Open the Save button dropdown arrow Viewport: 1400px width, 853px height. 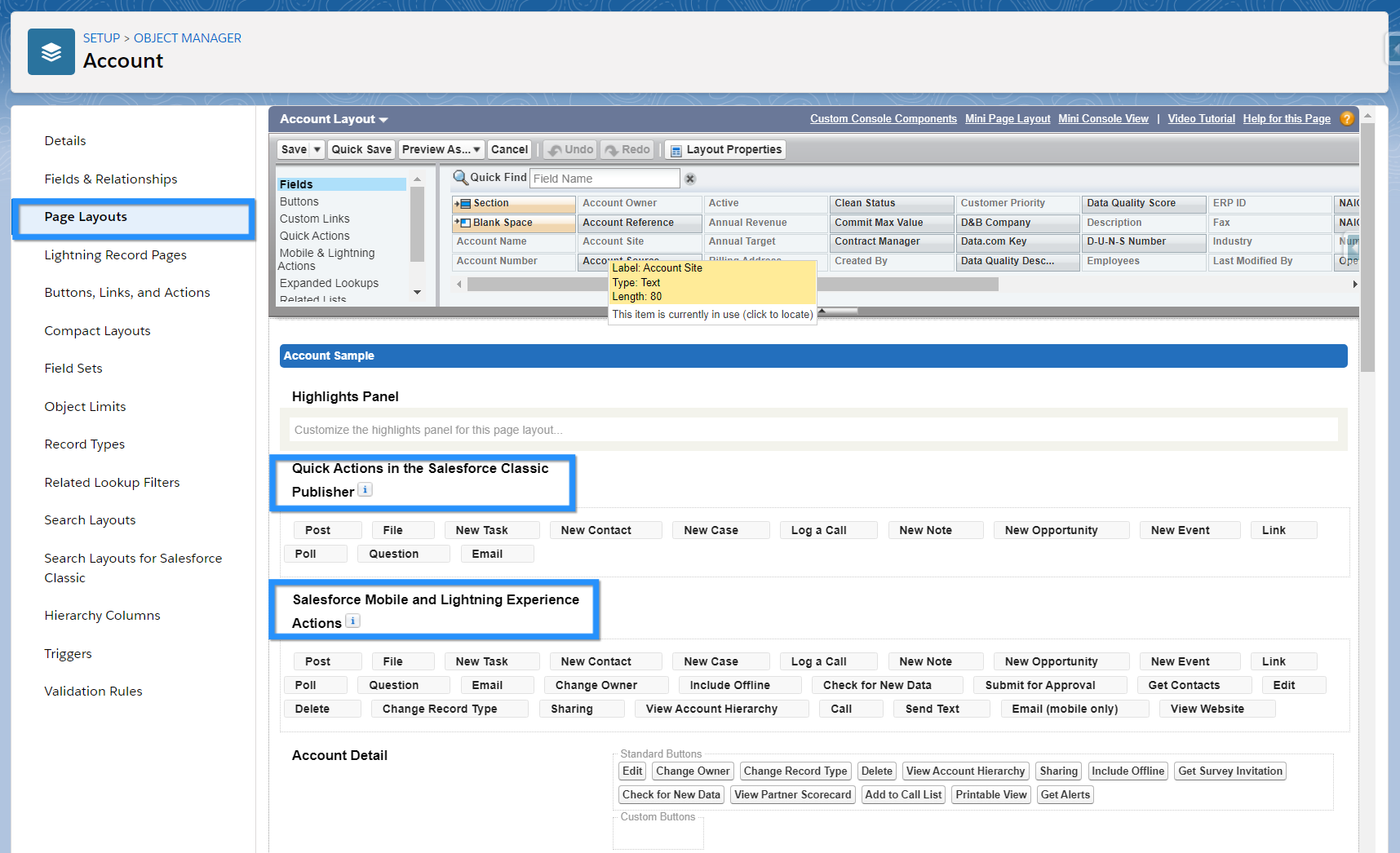point(317,150)
